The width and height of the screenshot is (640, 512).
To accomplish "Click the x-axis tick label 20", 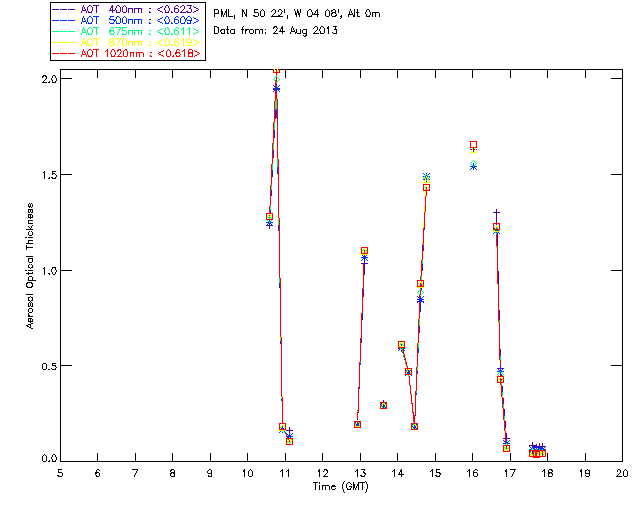I will point(622,473).
